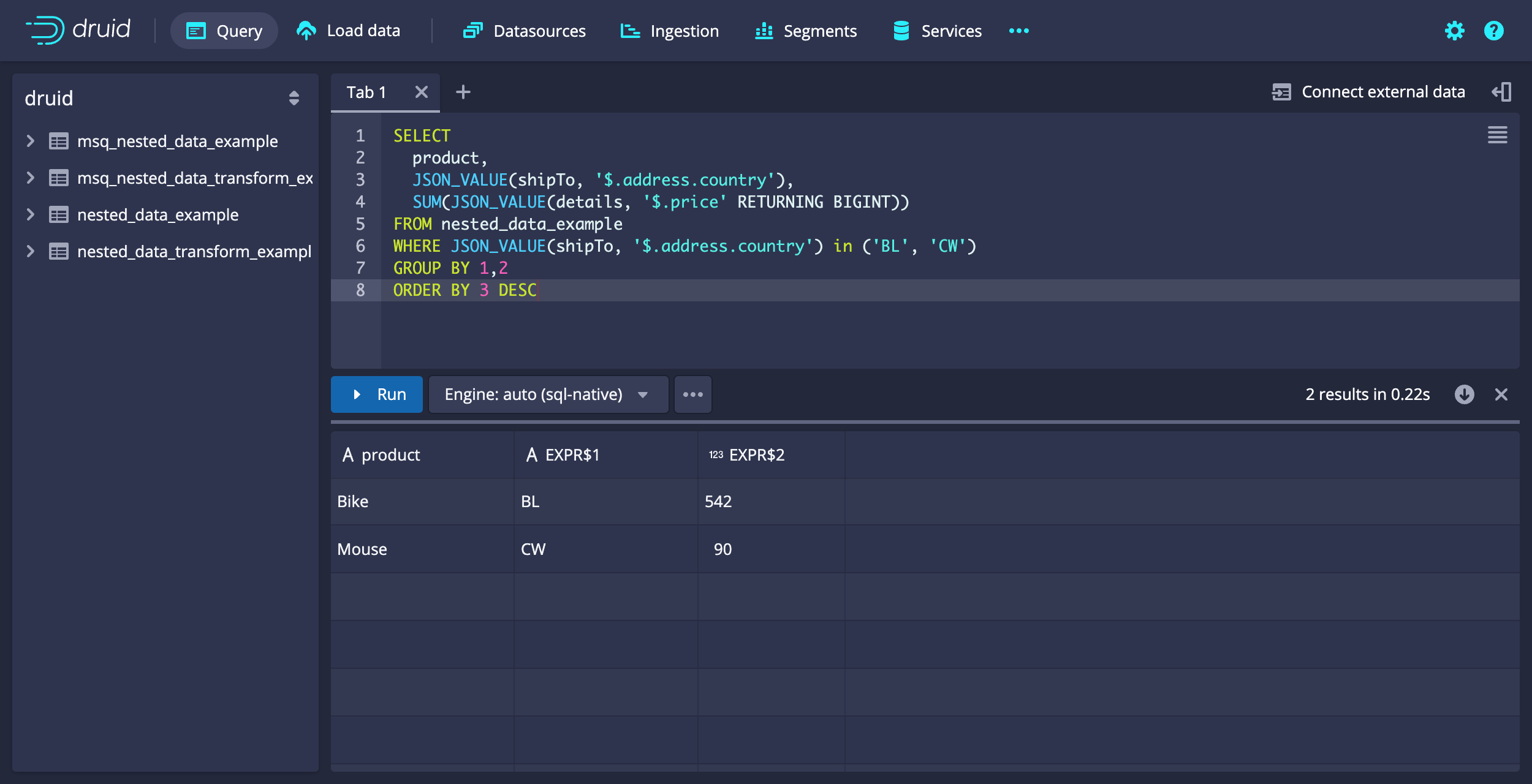Screen dimensions: 1532x784
Task: Close Tab 1 with the X
Action: (x=421, y=92)
